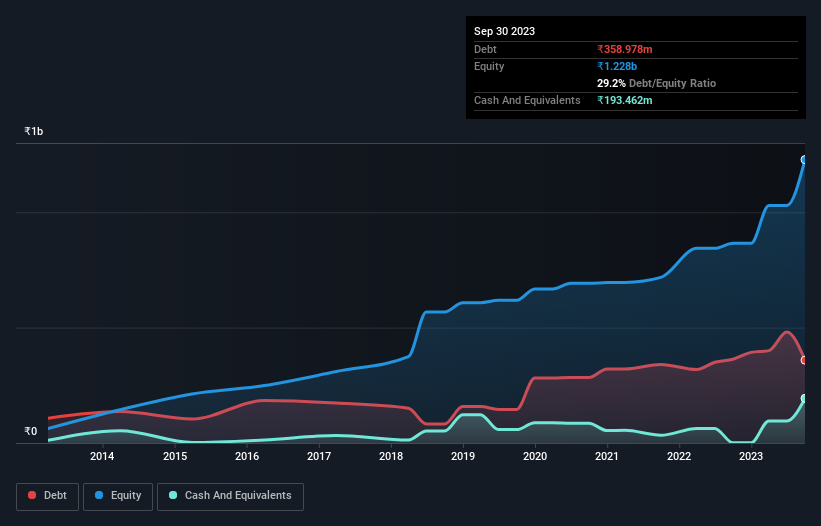Click the 2015 x-axis year label
The height and width of the screenshot is (526, 821).
(x=175, y=456)
